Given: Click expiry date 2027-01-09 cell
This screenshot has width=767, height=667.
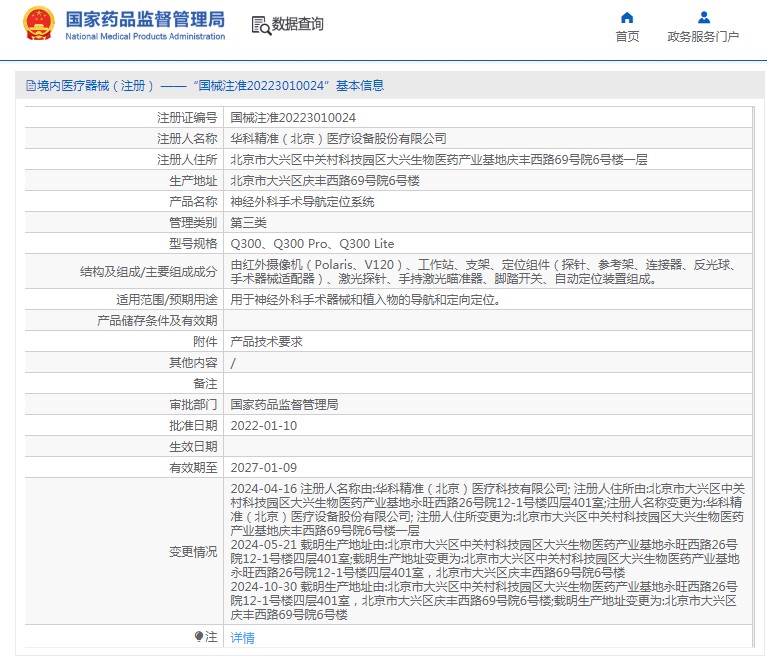Looking at the screenshot, I should (263, 467).
